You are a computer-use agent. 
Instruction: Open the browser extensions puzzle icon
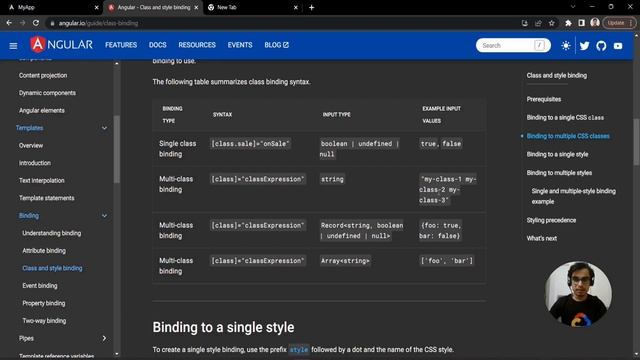point(568,23)
